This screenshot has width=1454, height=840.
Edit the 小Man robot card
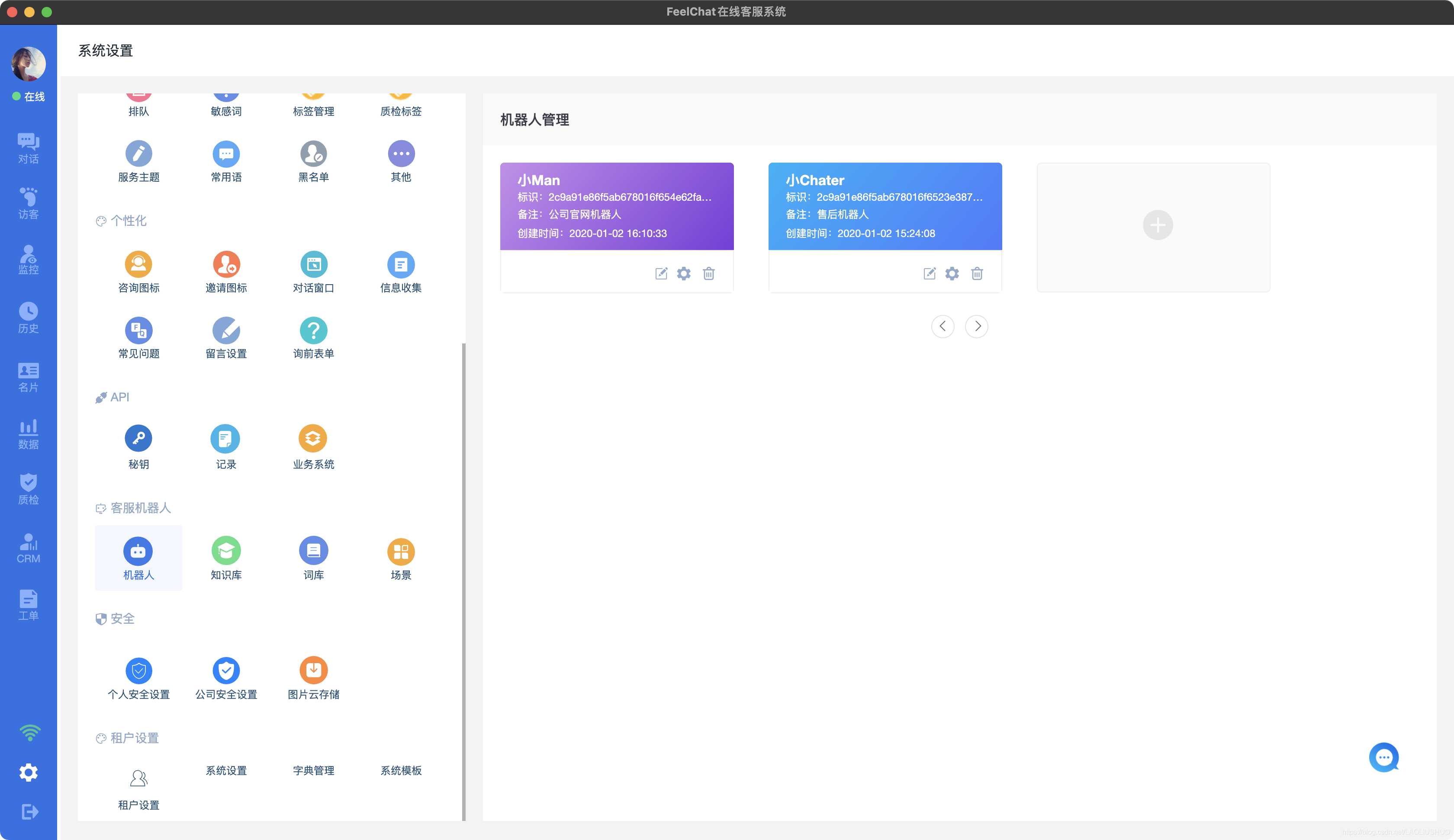(661, 273)
